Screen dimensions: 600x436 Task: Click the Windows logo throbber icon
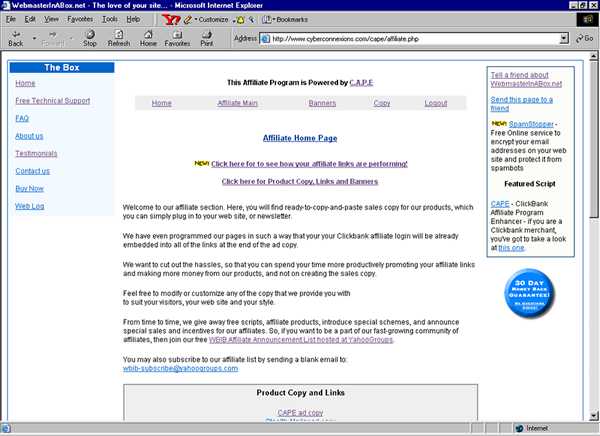pyautogui.click(x=587, y=20)
